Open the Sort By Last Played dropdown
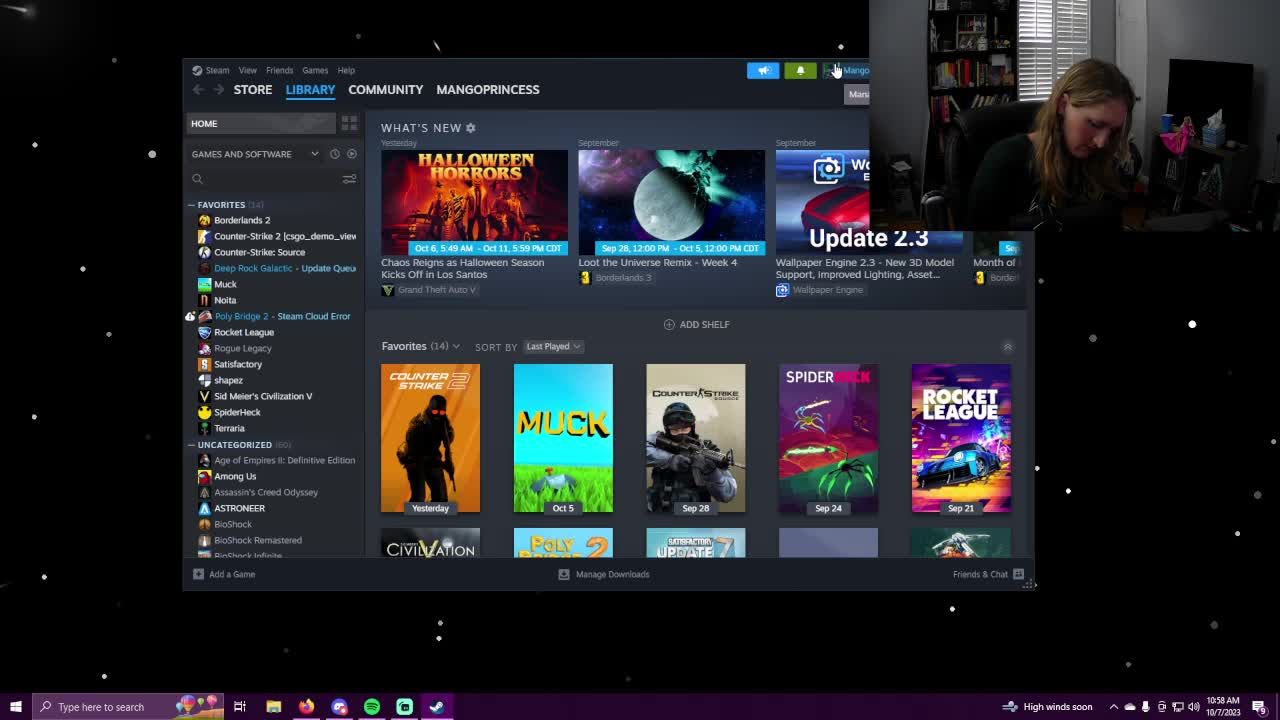The image size is (1280, 720). [x=553, y=346]
